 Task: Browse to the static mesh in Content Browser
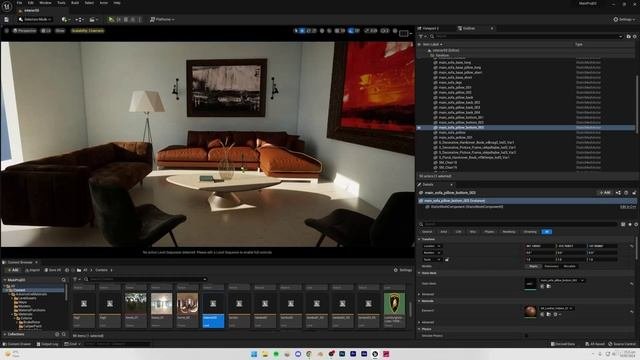[548, 287]
